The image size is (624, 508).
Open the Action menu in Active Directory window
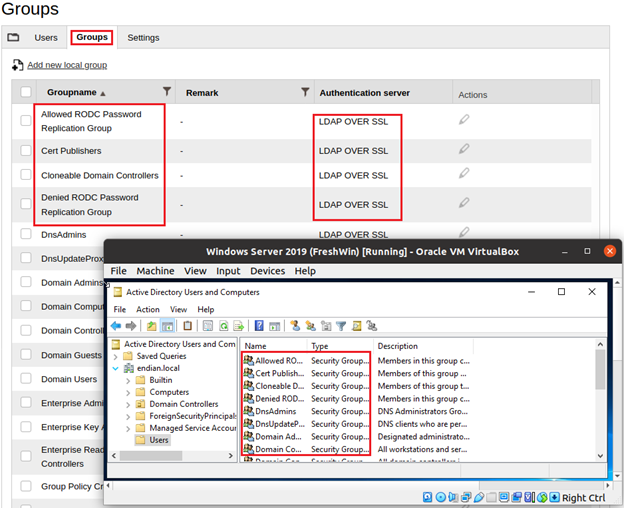tap(148, 309)
